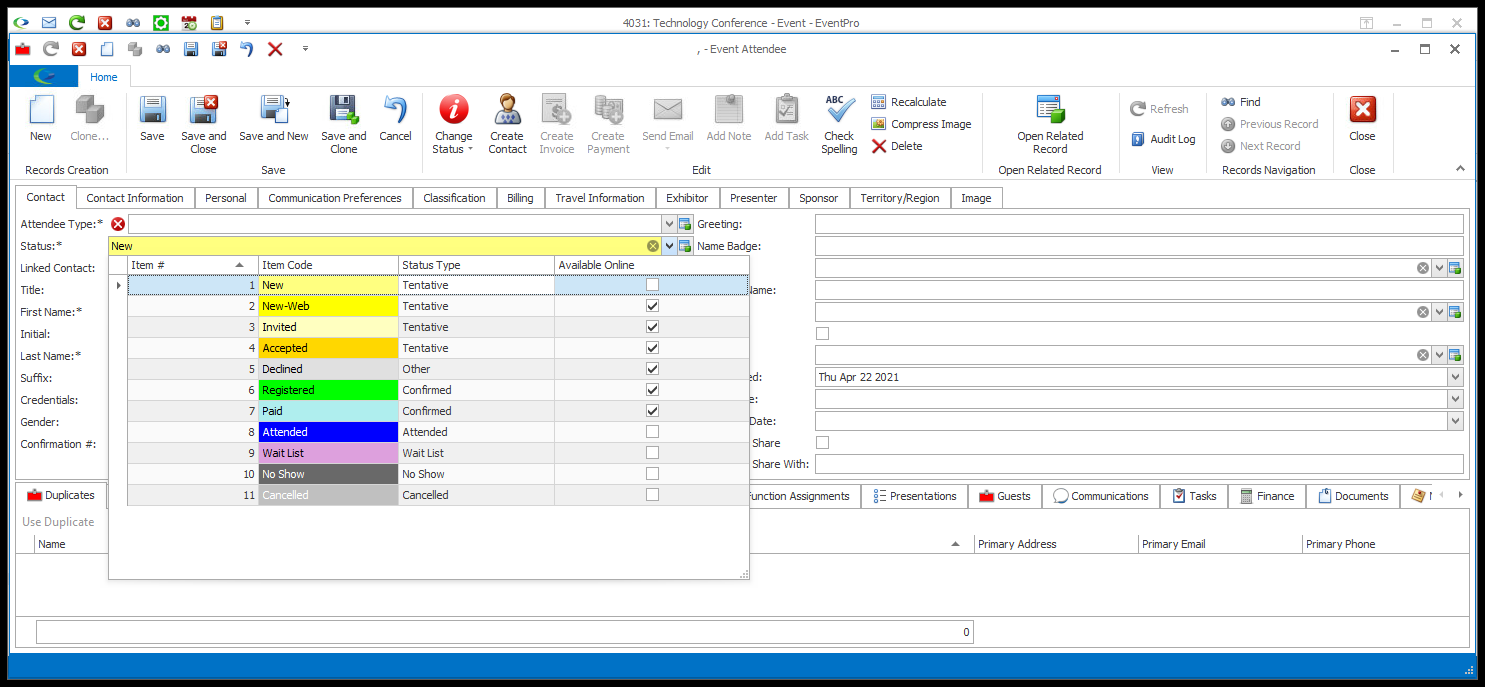Screen dimensions: 1485x687
Task: Open the Communication Preferences tab
Action: pos(335,198)
